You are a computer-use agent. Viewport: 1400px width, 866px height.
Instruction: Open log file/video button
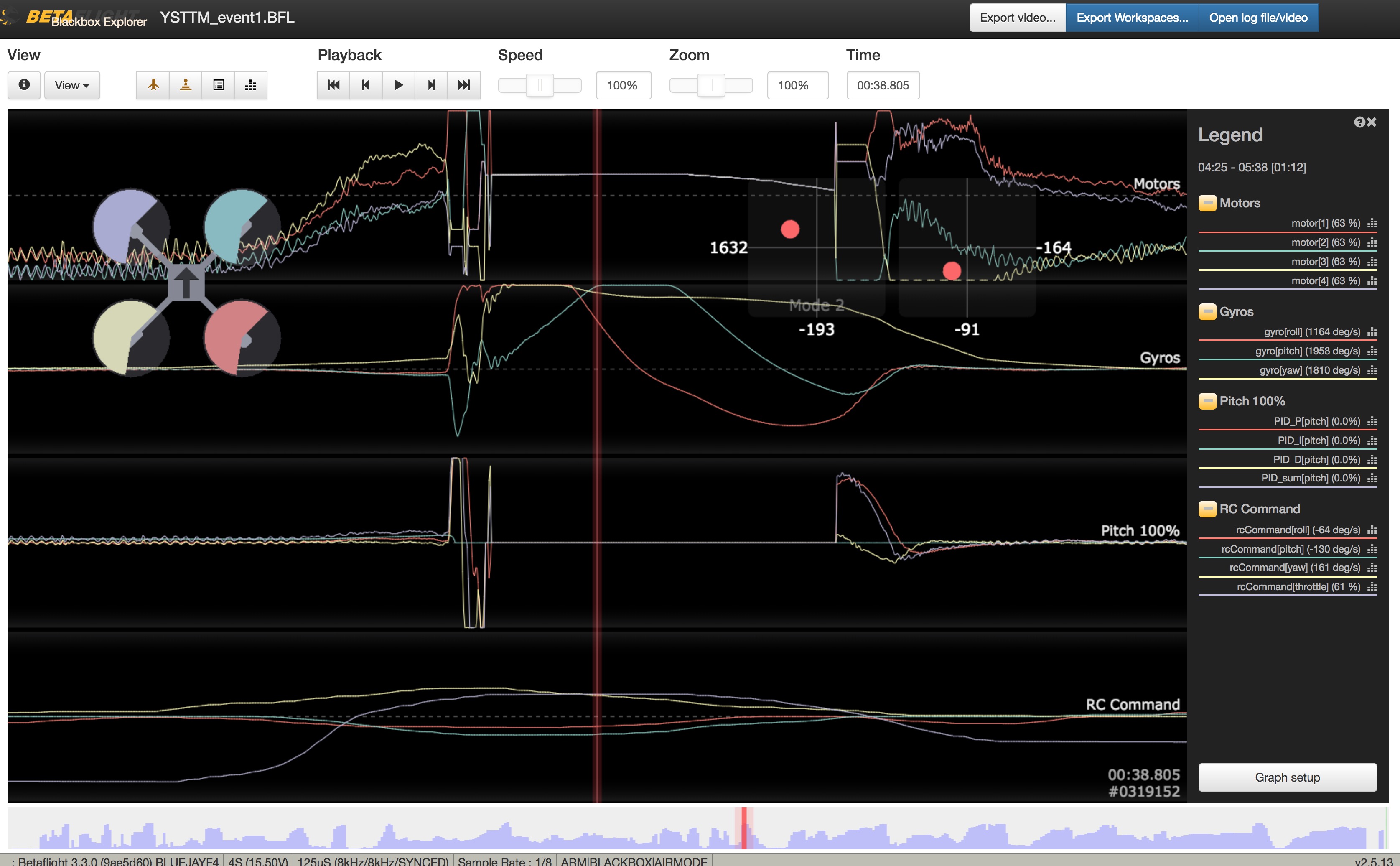click(1258, 18)
